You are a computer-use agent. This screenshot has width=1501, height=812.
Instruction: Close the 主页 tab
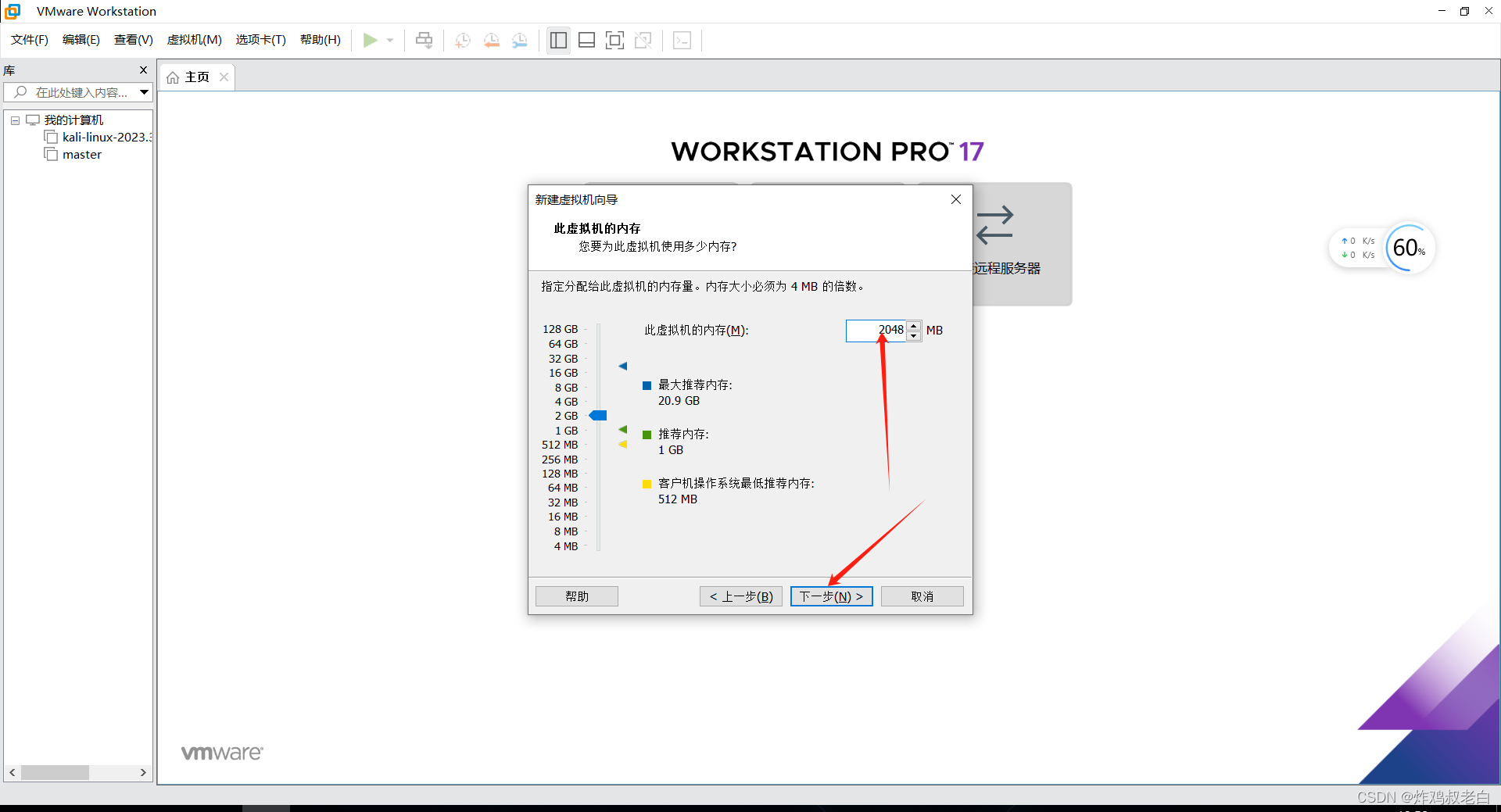(224, 77)
